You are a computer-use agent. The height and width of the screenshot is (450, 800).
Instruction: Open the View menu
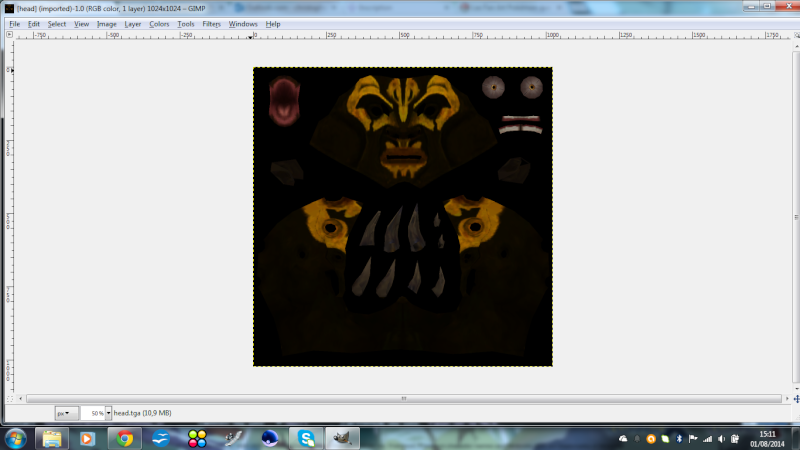pyautogui.click(x=81, y=24)
